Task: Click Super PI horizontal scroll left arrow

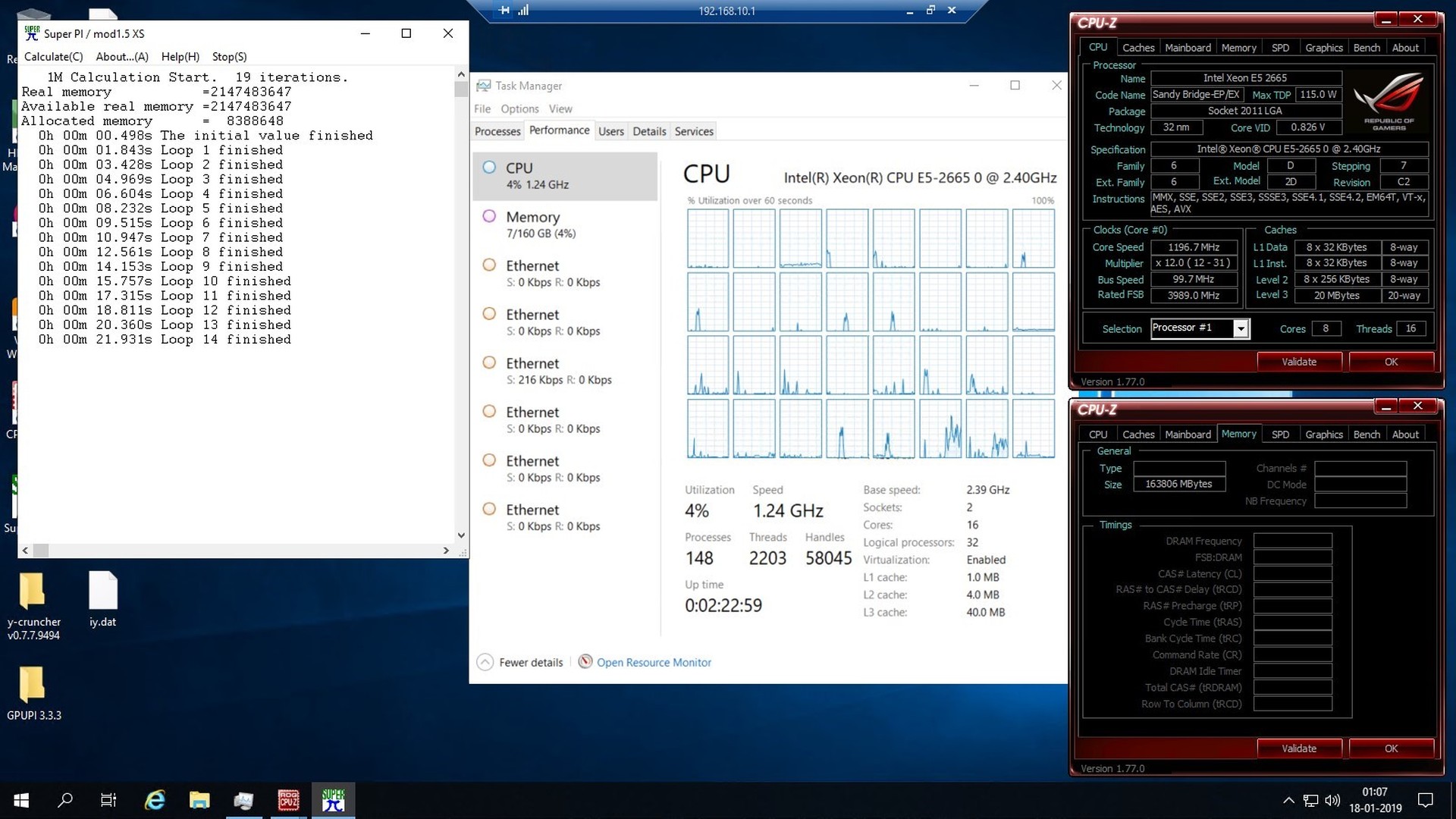Action: tap(26, 551)
